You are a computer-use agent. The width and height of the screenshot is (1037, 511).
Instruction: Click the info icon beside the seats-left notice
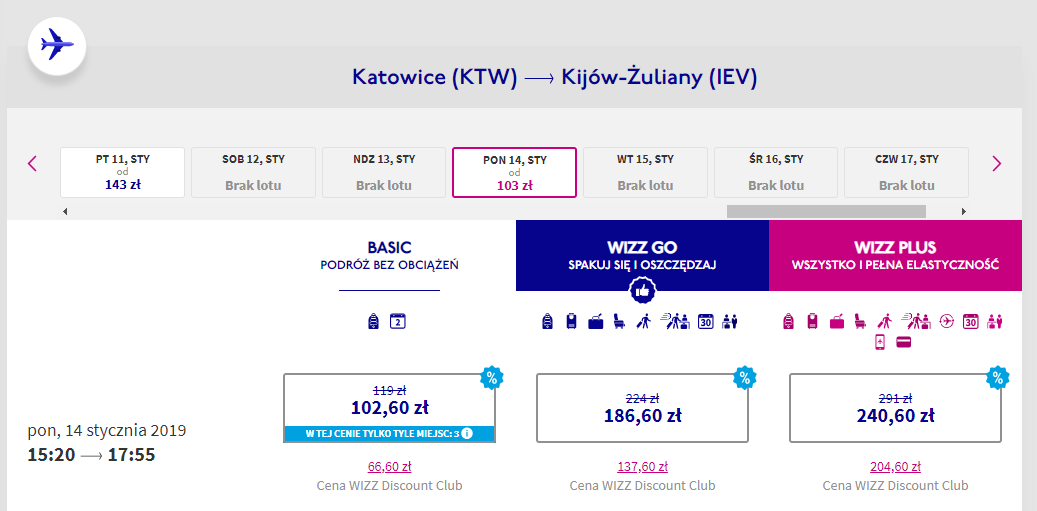pyautogui.click(x=468, y=434)
